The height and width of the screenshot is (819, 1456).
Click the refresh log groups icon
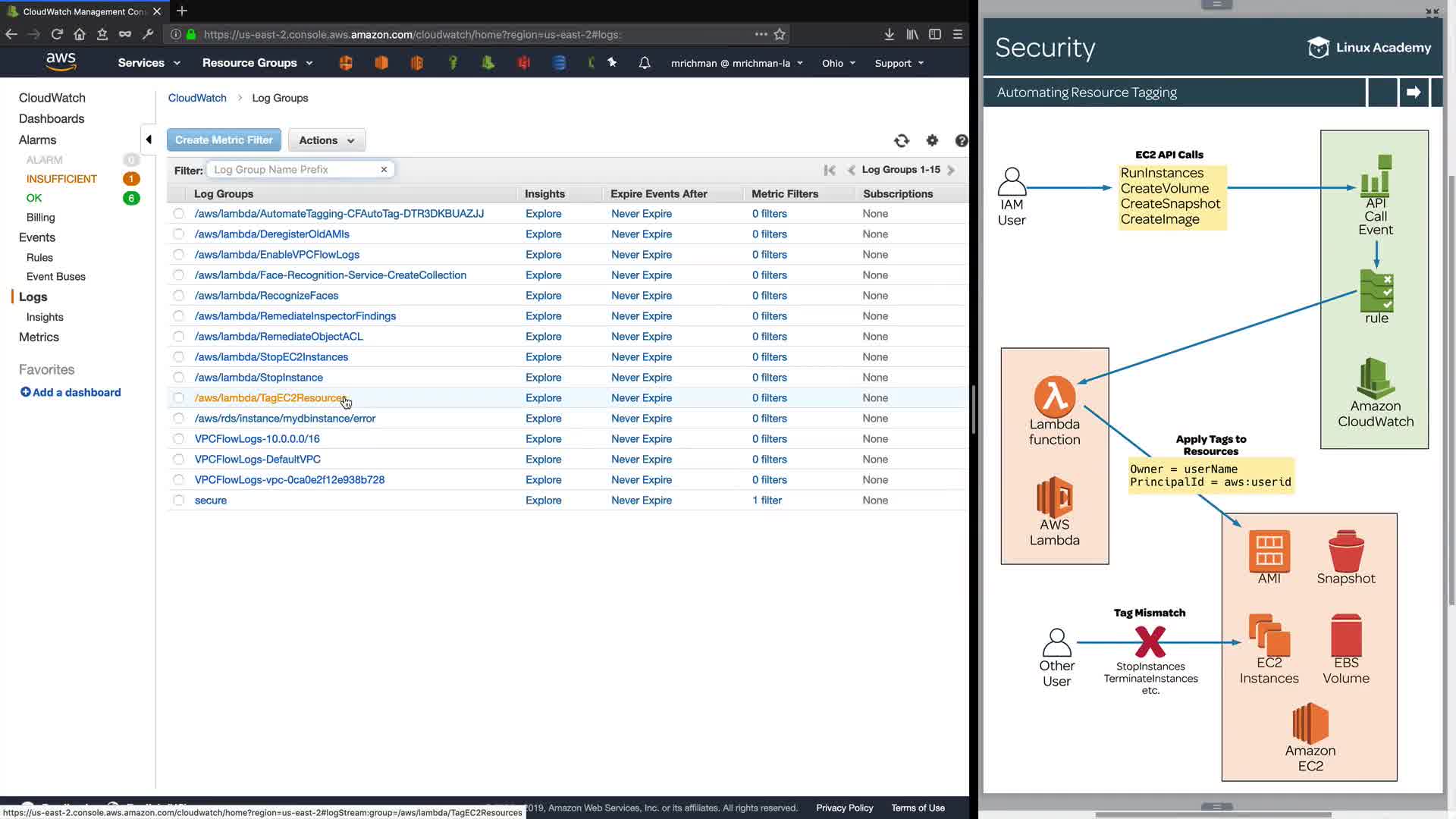click(901, 140)
